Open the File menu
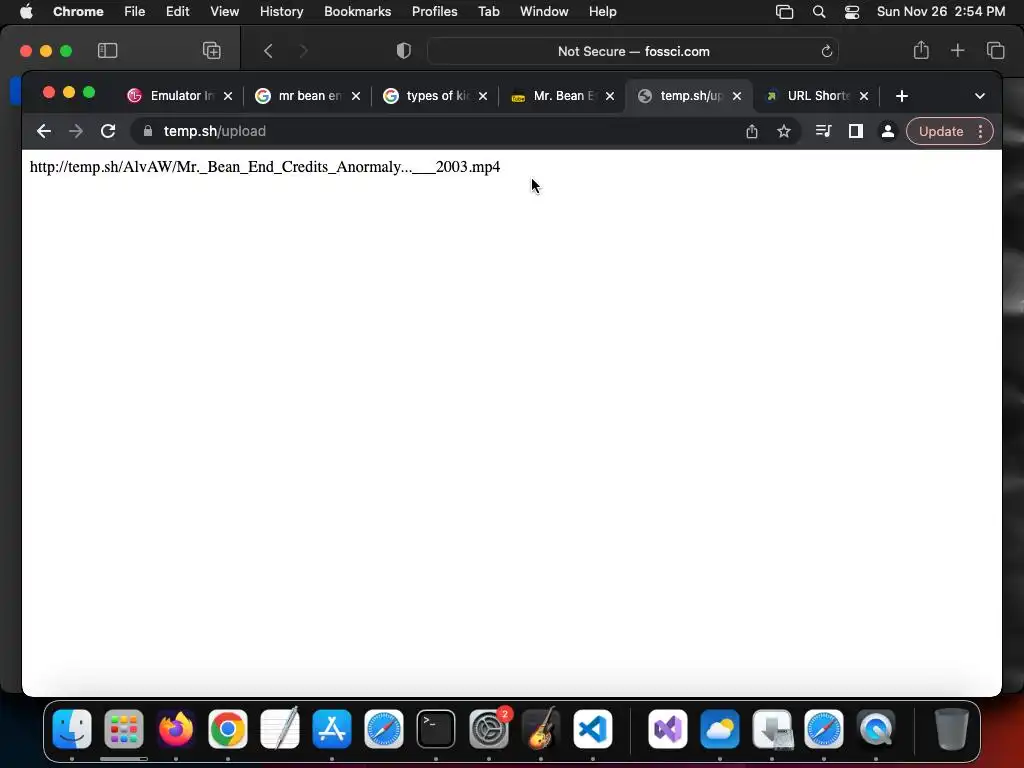 point(135,12)
